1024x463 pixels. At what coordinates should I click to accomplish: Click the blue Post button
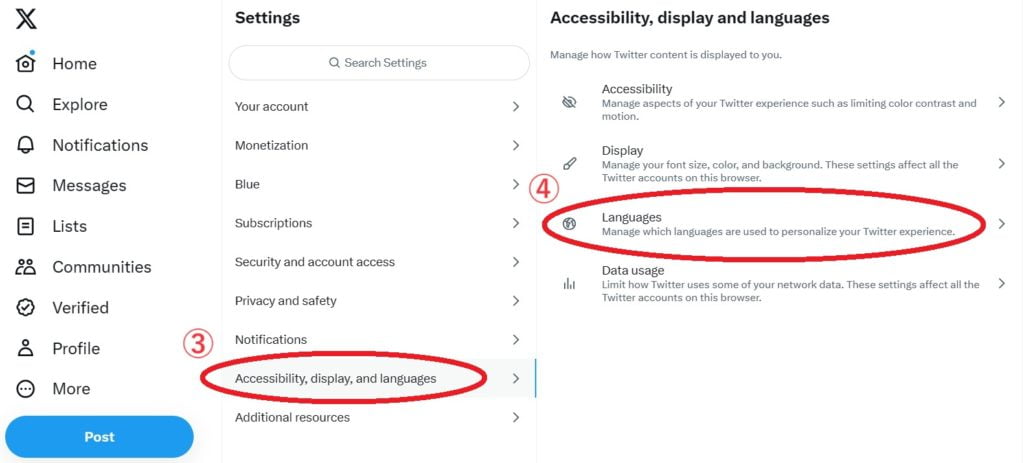[99, 437]
